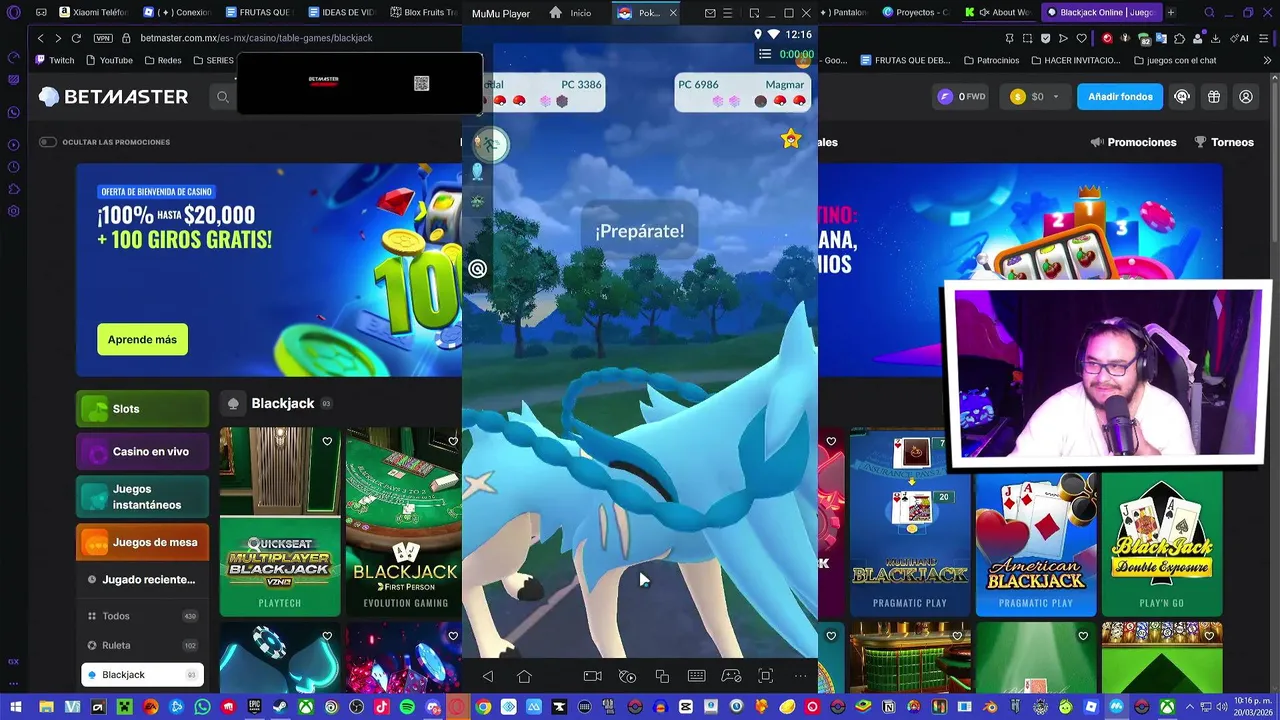Open WhatsApp from the taskbar
This screenshot has height=720, width=1280.
point(203,707)
